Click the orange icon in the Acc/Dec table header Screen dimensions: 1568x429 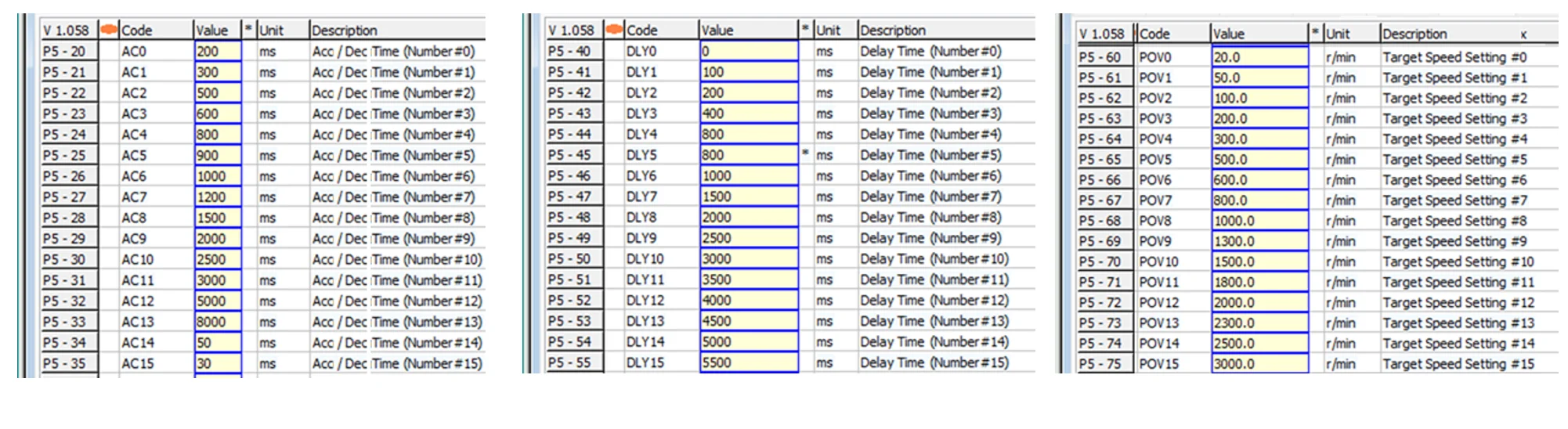pos(109,30)
